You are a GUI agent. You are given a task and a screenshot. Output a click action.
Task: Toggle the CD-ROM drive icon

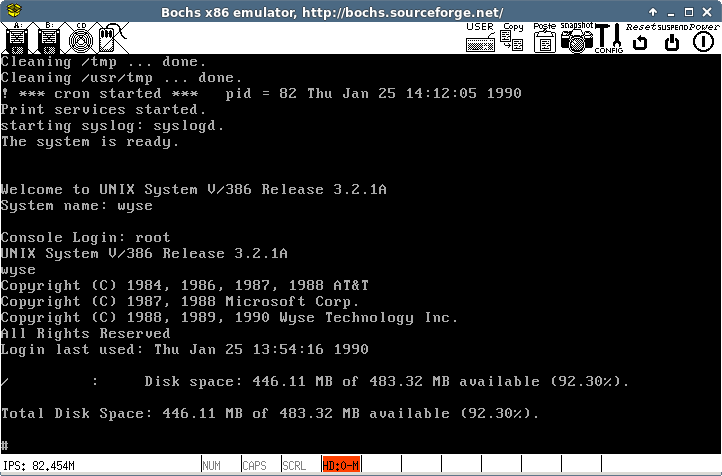click(x=81, y=38)
